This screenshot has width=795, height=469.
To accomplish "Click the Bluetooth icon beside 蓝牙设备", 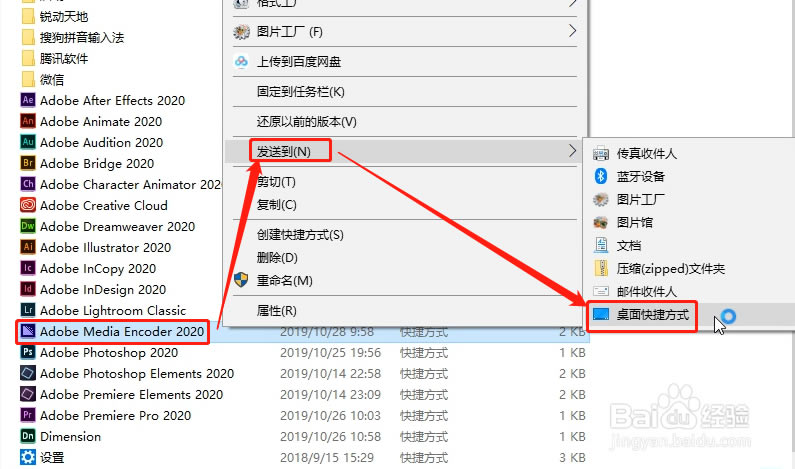I will [x=601, y=176].
